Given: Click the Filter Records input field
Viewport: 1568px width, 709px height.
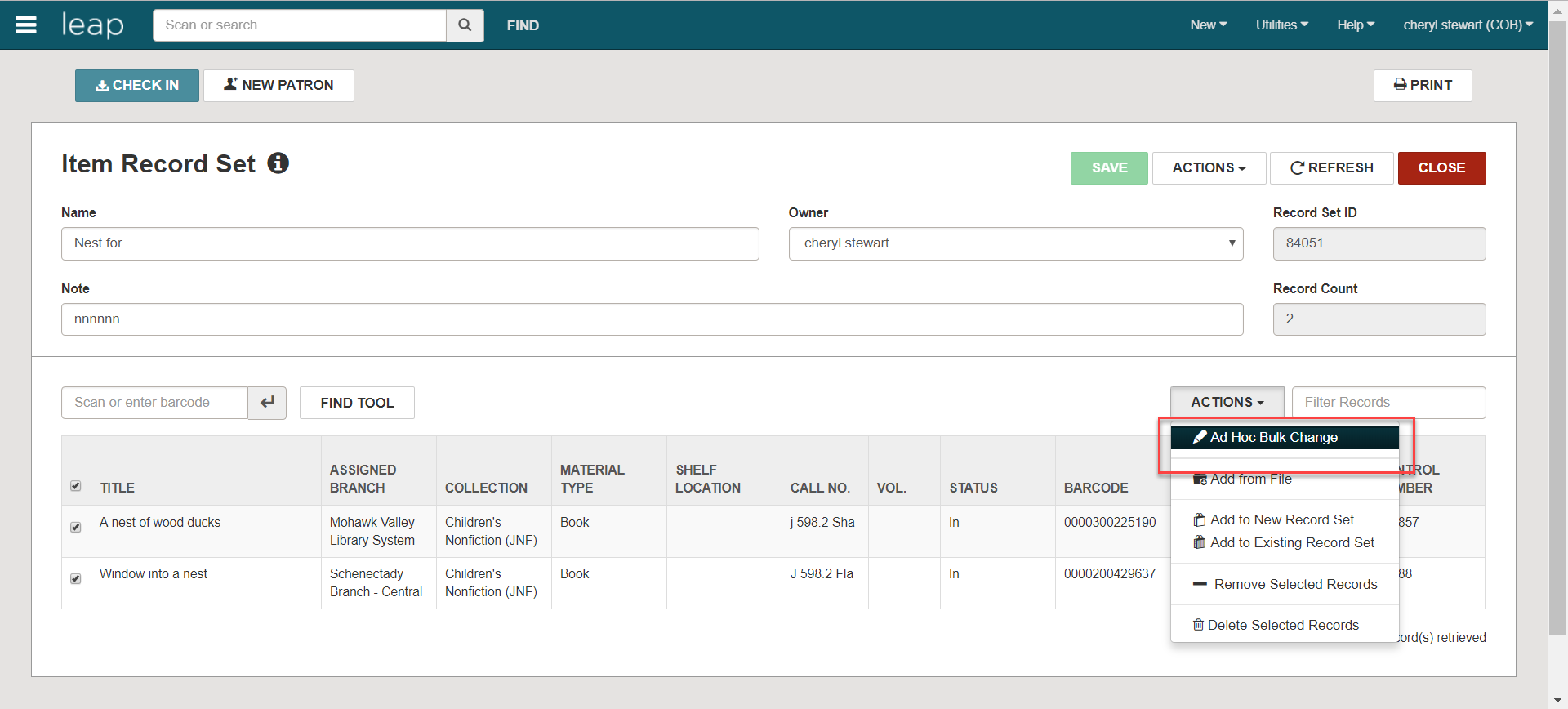Looking at the screenshot, I should pyautogui.click(x=1388, y=403).
